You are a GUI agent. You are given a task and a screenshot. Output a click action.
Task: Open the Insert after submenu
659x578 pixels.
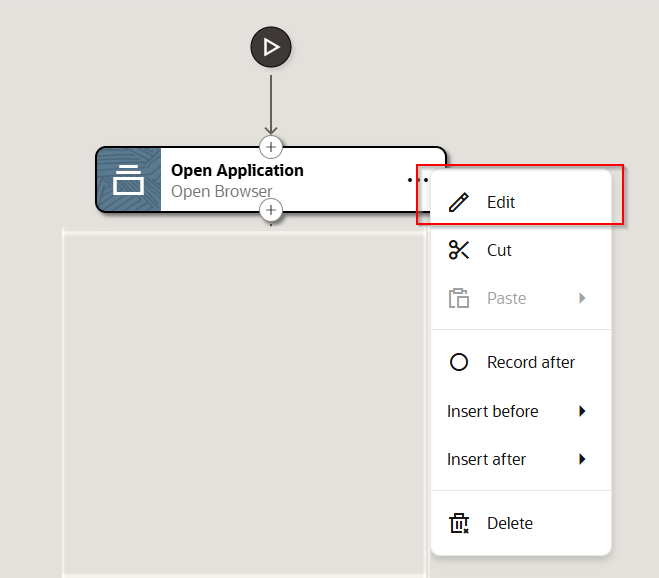[x=521, y=459]
